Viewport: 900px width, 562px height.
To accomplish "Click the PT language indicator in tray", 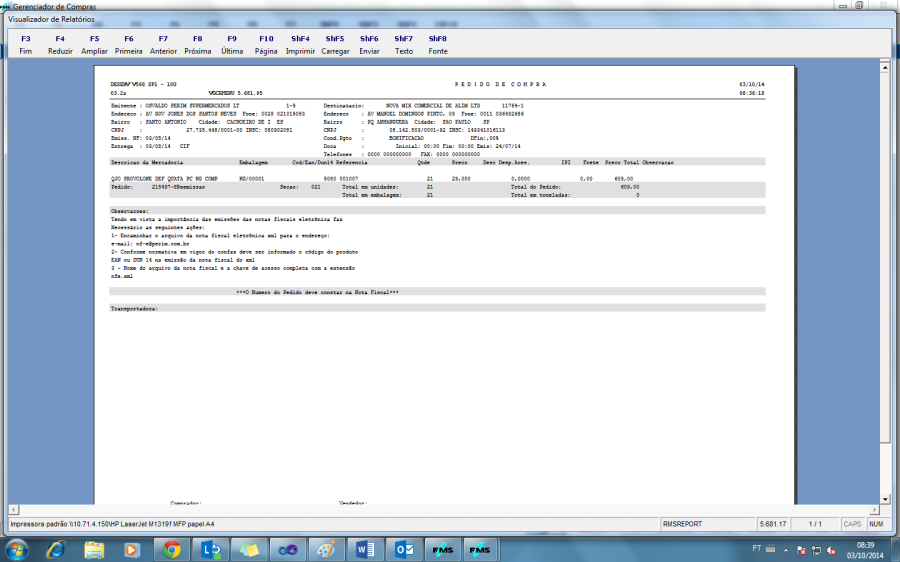I will coord(757,549).
